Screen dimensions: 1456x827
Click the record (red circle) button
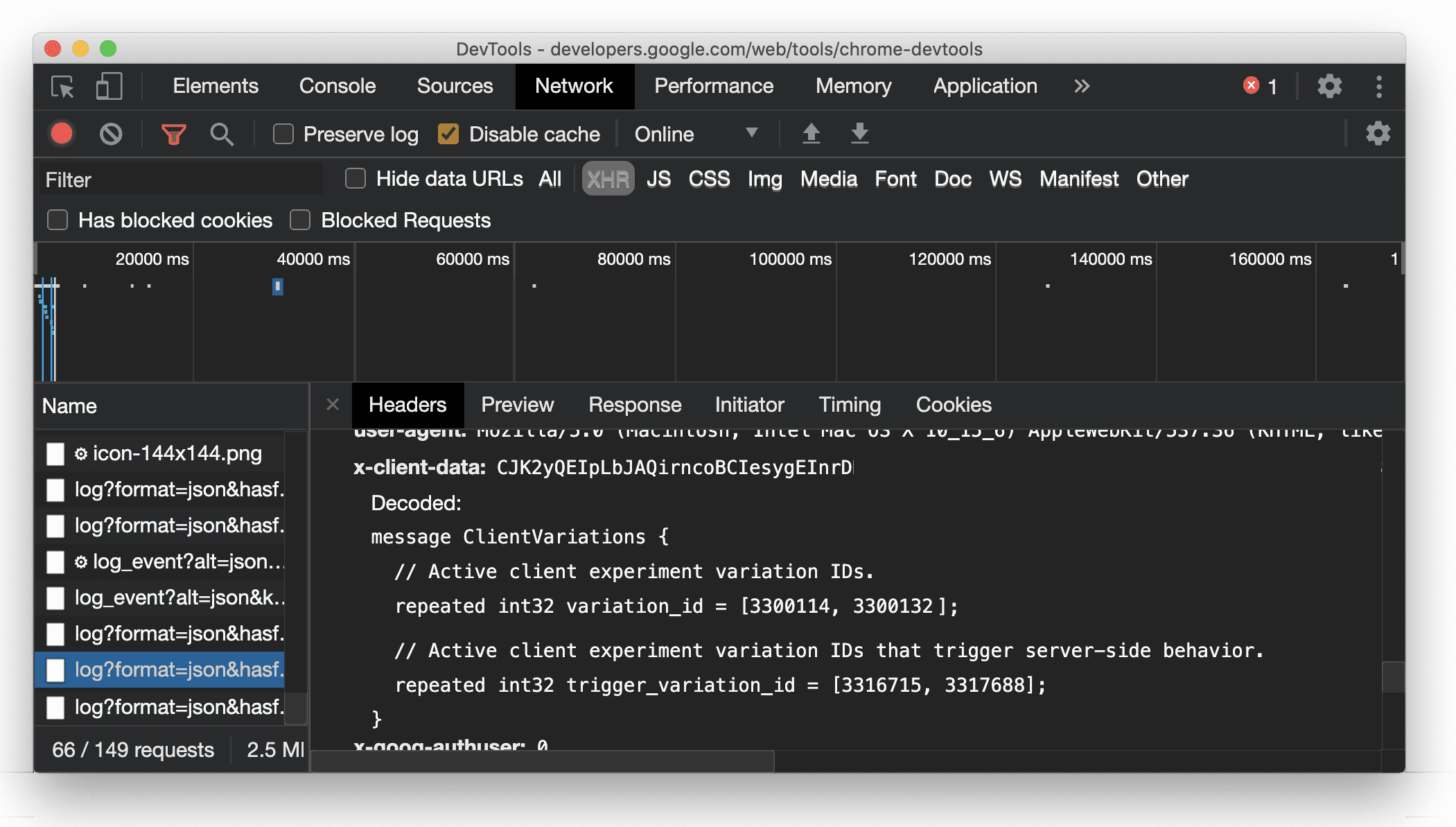[x=62, y=134]
